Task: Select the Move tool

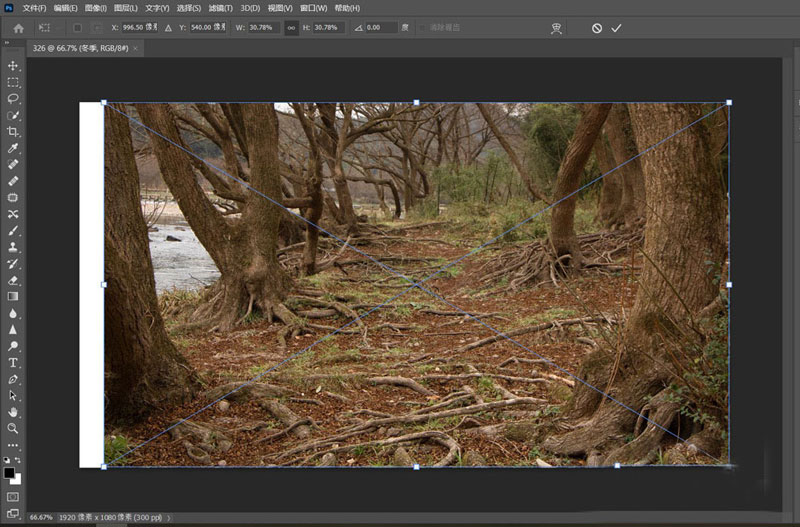Action: tap(13, 66)
